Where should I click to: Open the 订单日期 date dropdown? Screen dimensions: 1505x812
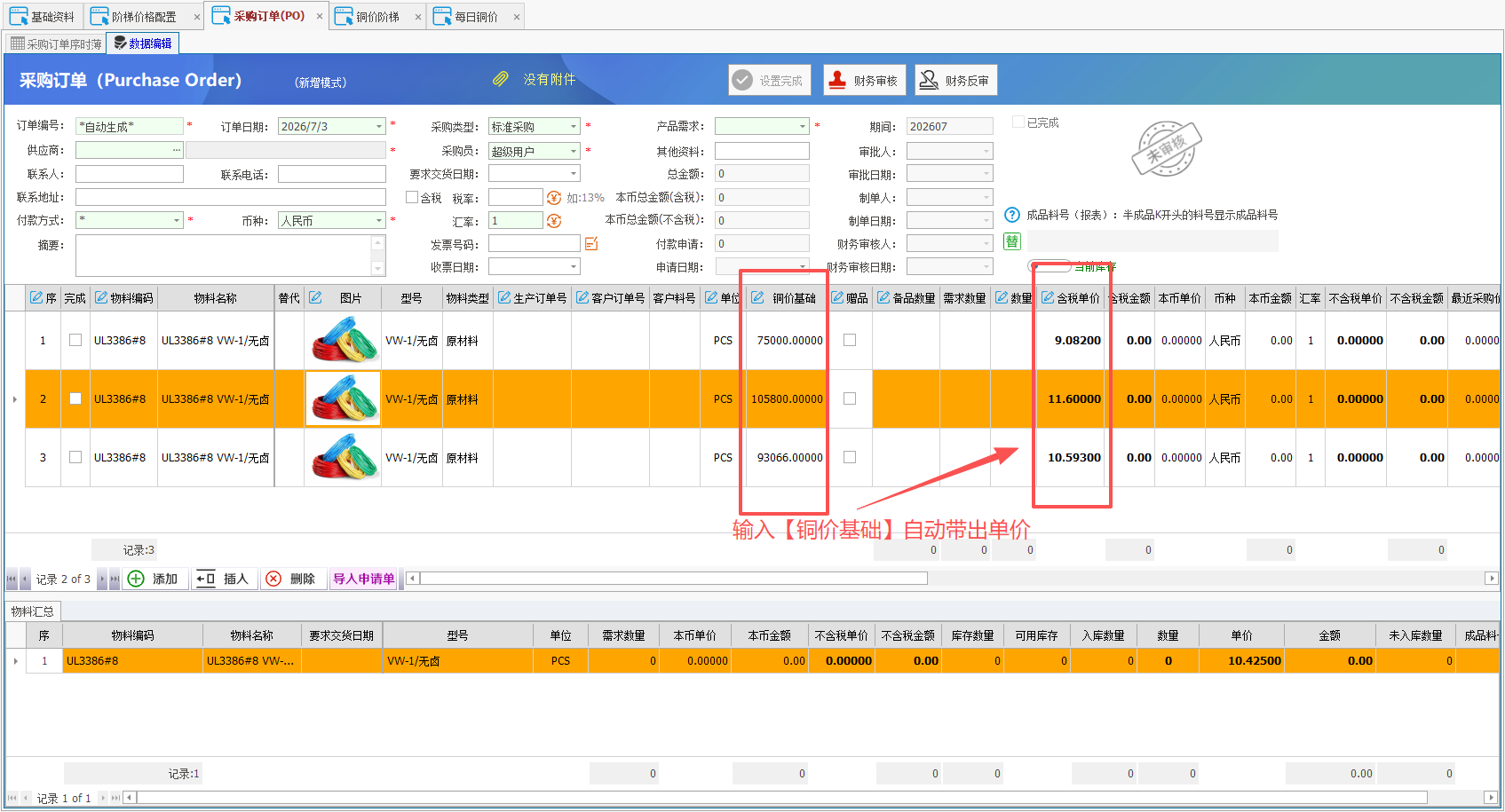coord(379,126)
